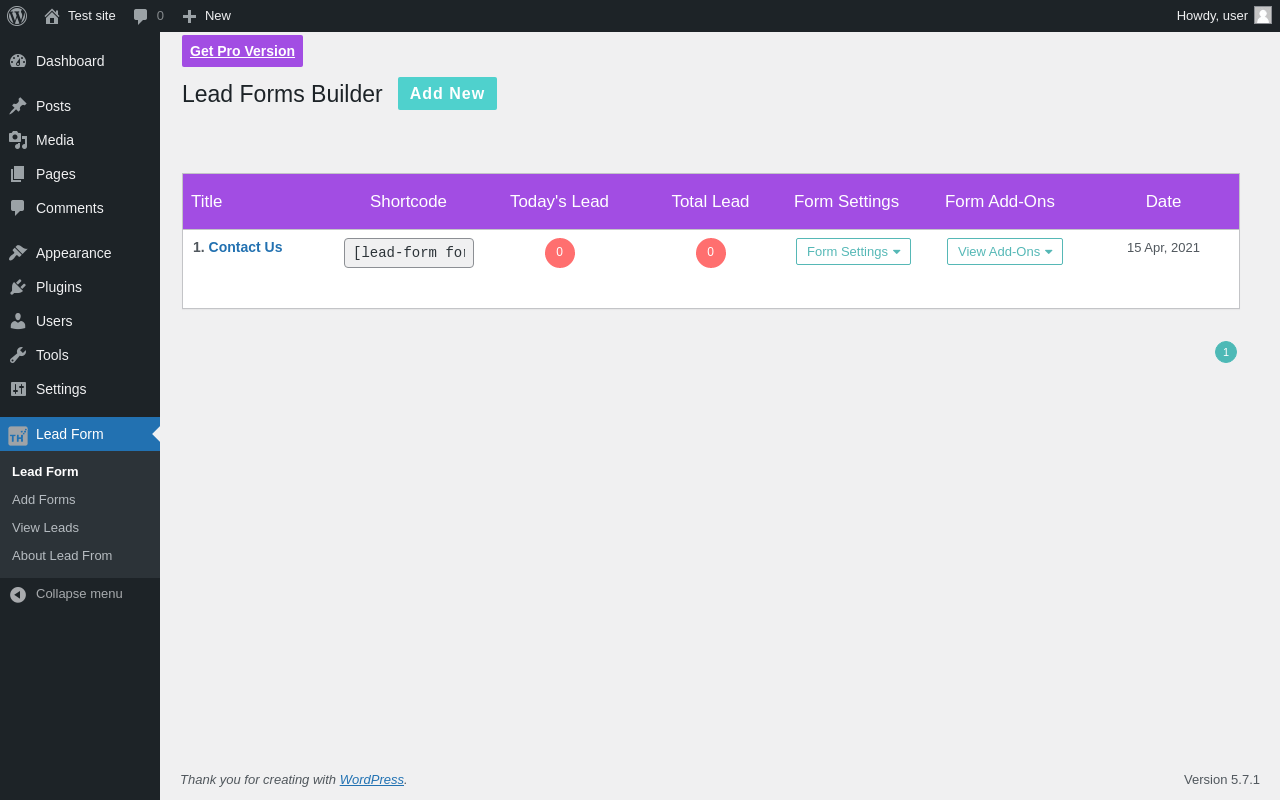1280x800 pixels.
Task: Click the Media icon in sidebar
Action: (18, 140)
